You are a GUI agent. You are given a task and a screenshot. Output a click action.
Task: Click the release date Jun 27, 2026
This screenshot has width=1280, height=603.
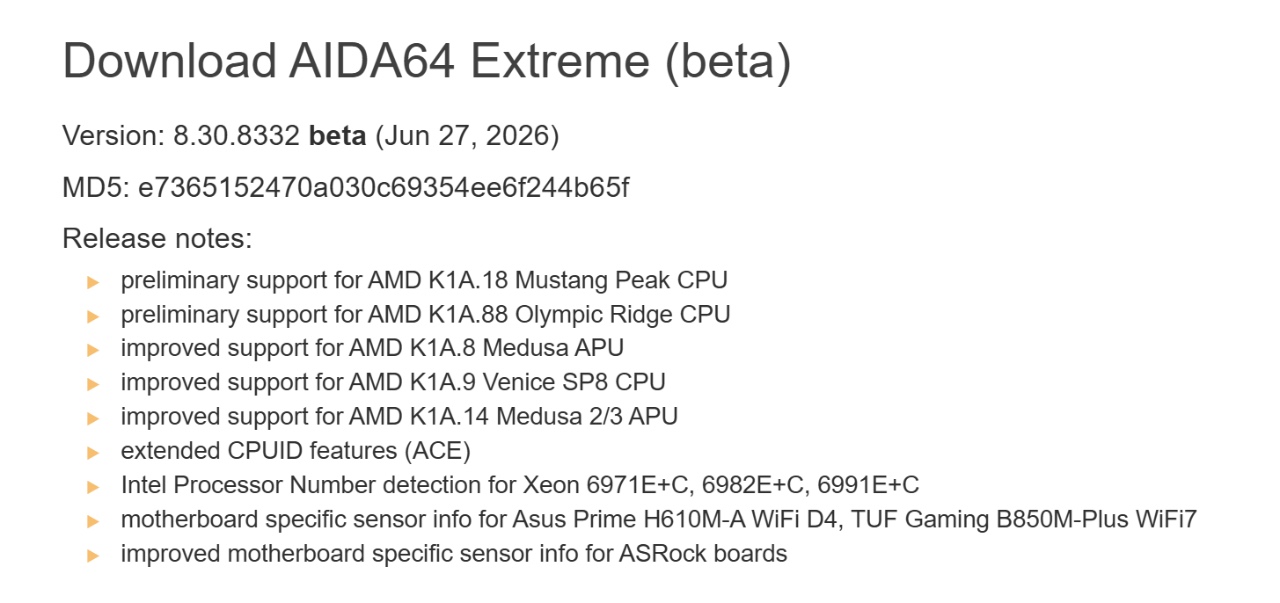click(467, 136)
